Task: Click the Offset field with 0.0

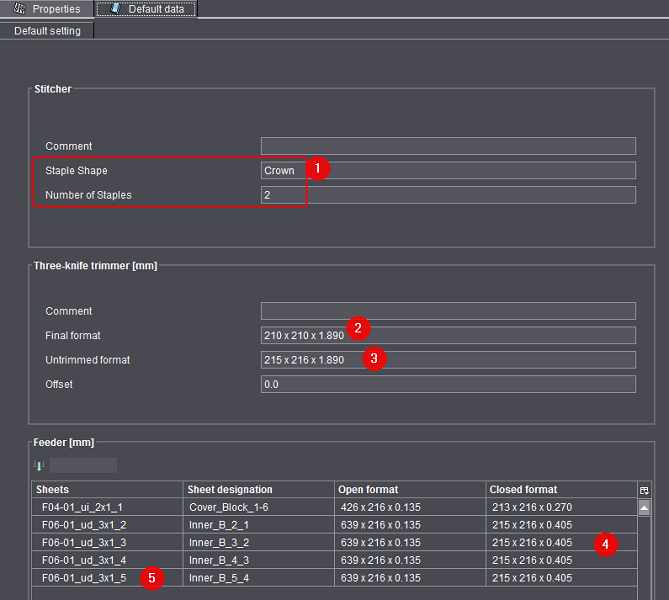Action: click(447, 384)
